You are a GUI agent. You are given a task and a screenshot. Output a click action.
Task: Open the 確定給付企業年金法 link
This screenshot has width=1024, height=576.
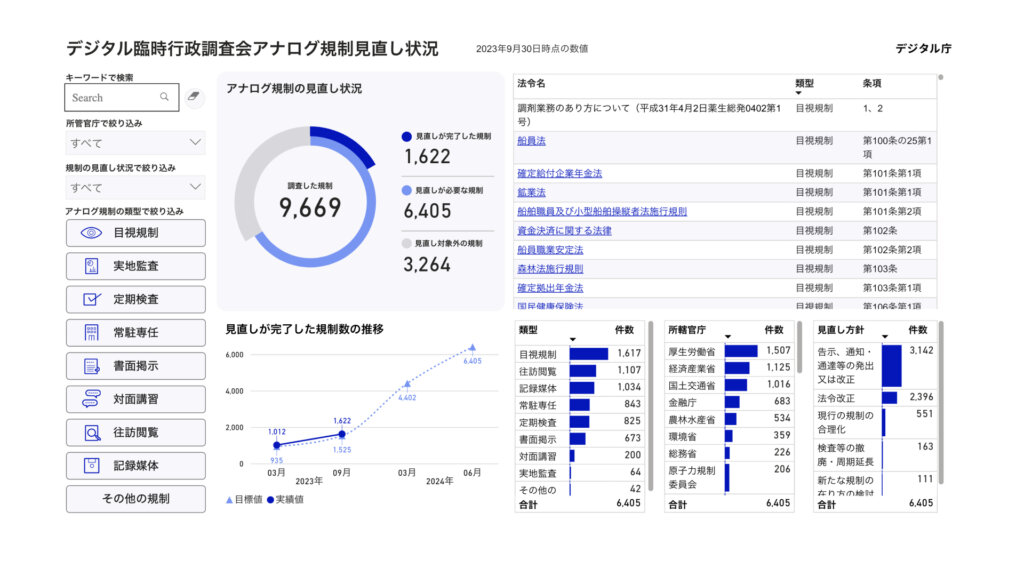[x=560, y=174]
